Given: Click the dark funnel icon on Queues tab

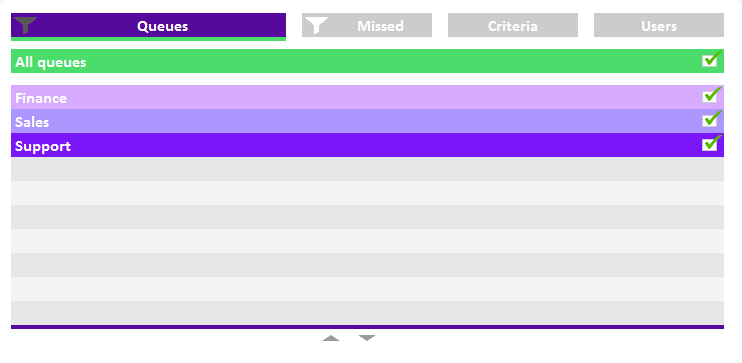Looking at the screenshot, I should (25, 25).
